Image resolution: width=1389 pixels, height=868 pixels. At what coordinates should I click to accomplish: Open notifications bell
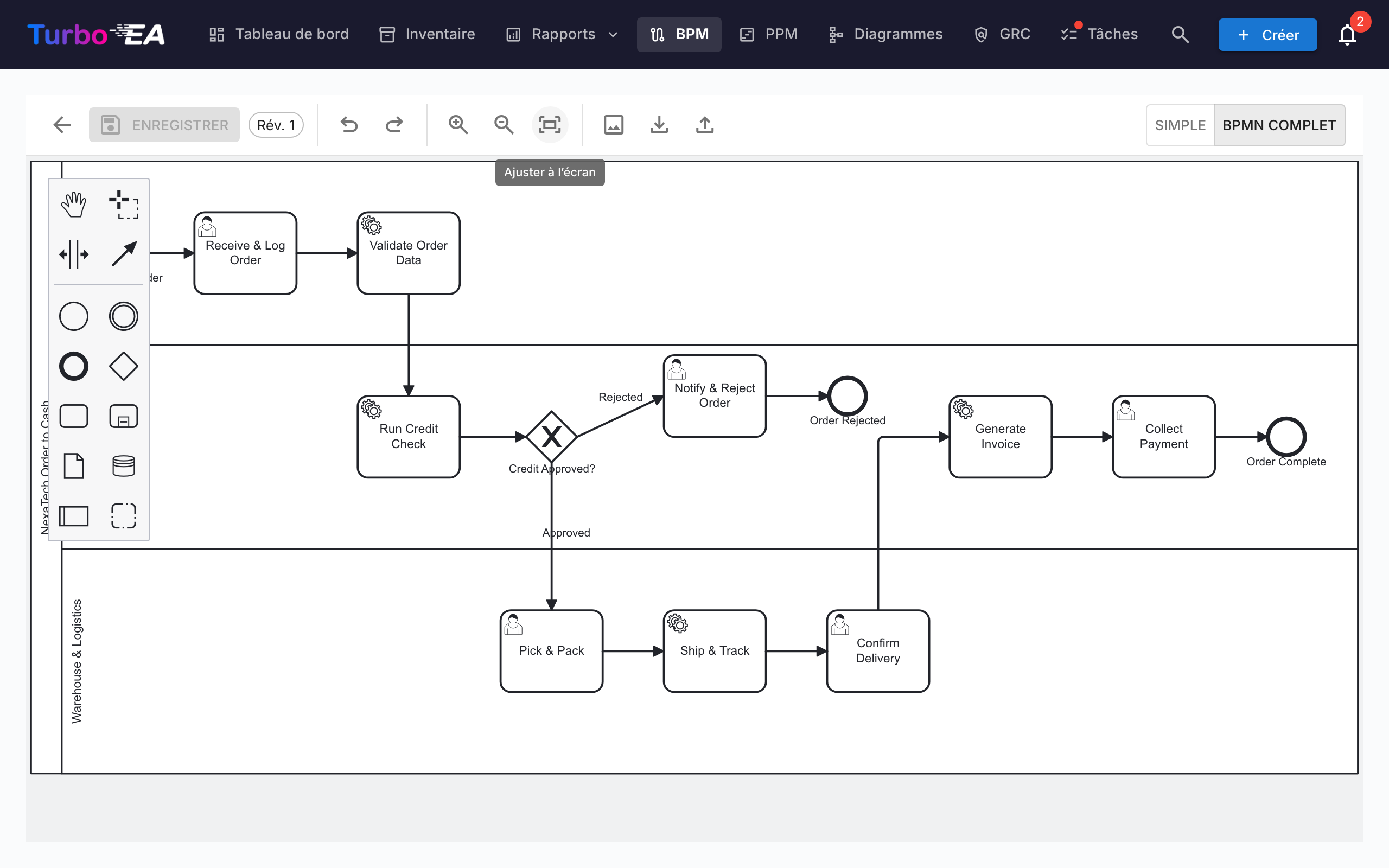[1347, 35]
